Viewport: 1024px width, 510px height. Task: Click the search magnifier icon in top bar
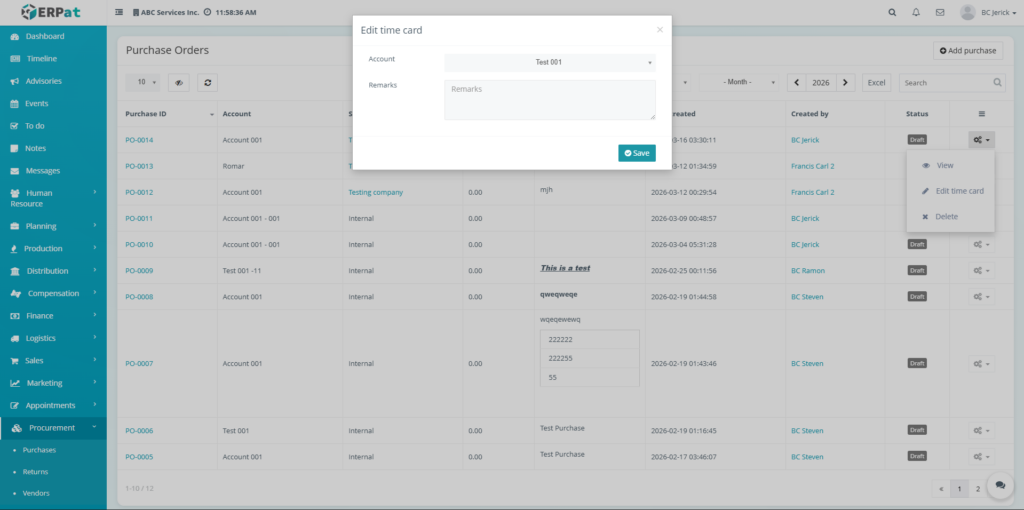(892, 12)
